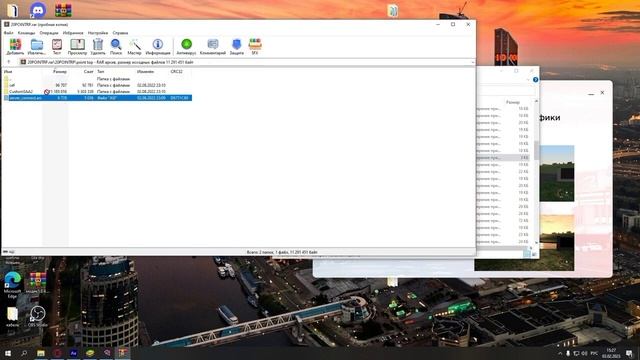The image size is (640, 360).
Task: Run the Тест (Test) archive tool
Action: point(57,47)
